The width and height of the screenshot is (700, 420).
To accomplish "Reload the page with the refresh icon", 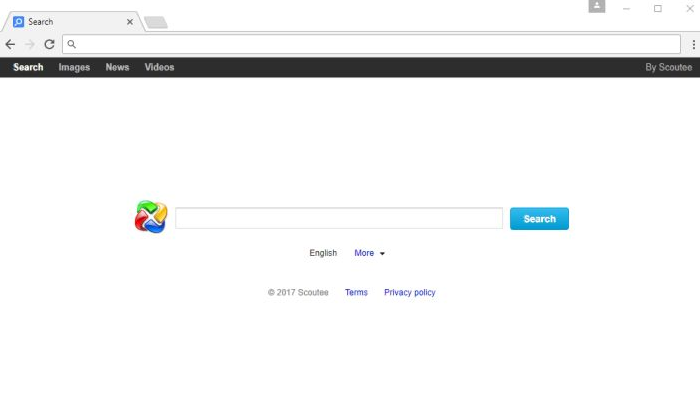I will click(x=50, y=44).
